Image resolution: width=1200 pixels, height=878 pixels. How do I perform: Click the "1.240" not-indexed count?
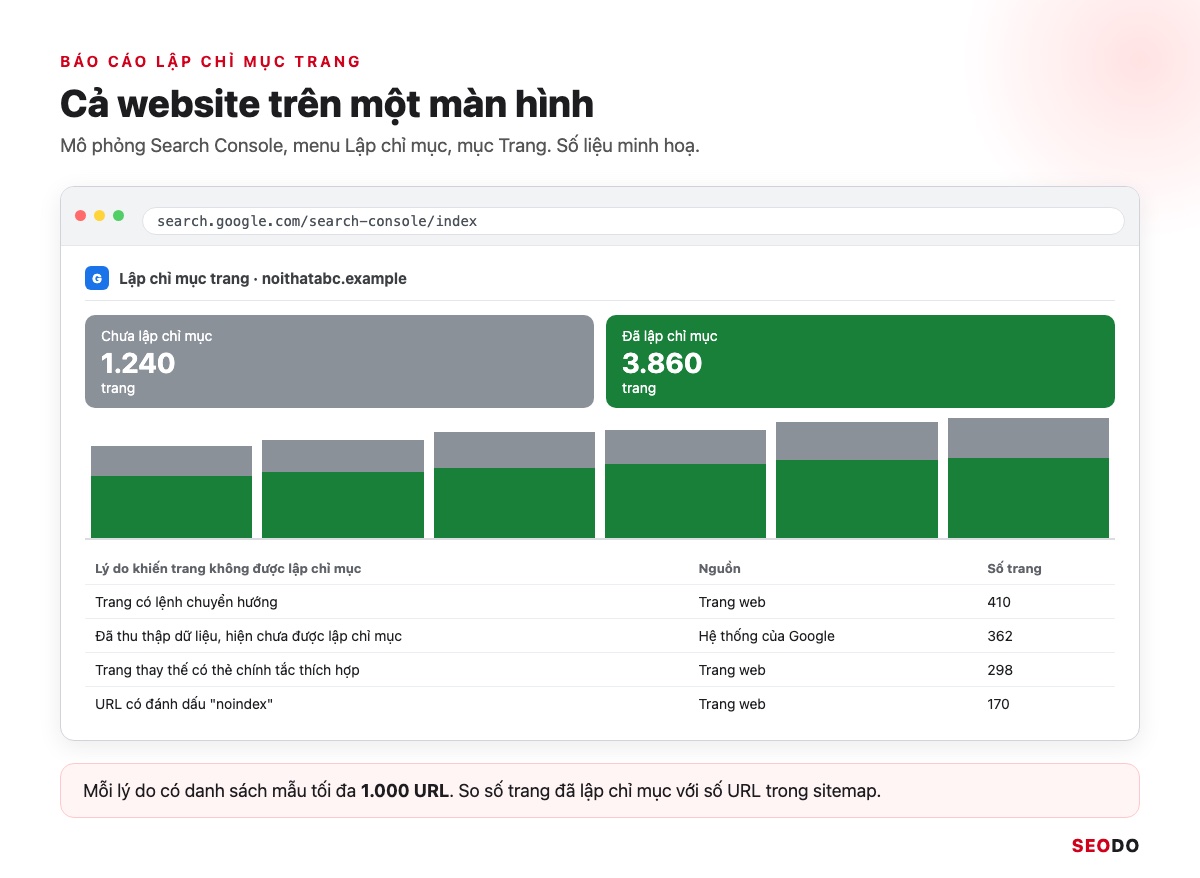(138, 363)
